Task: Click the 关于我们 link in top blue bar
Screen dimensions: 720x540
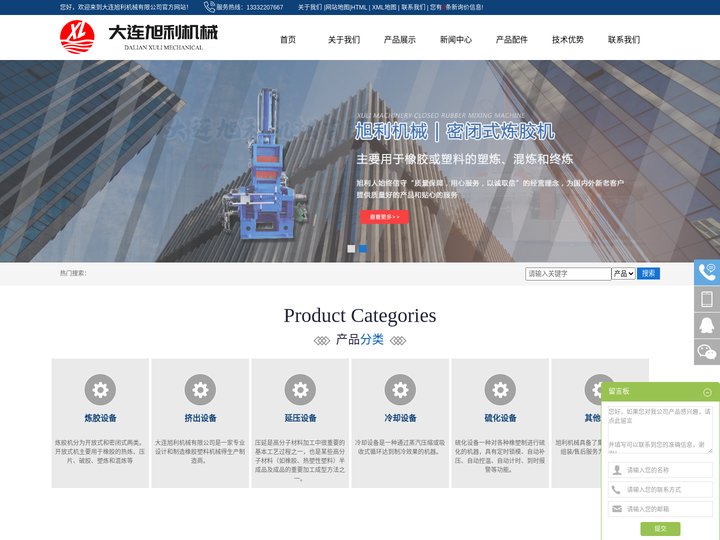Action: [x=310, y=7]
